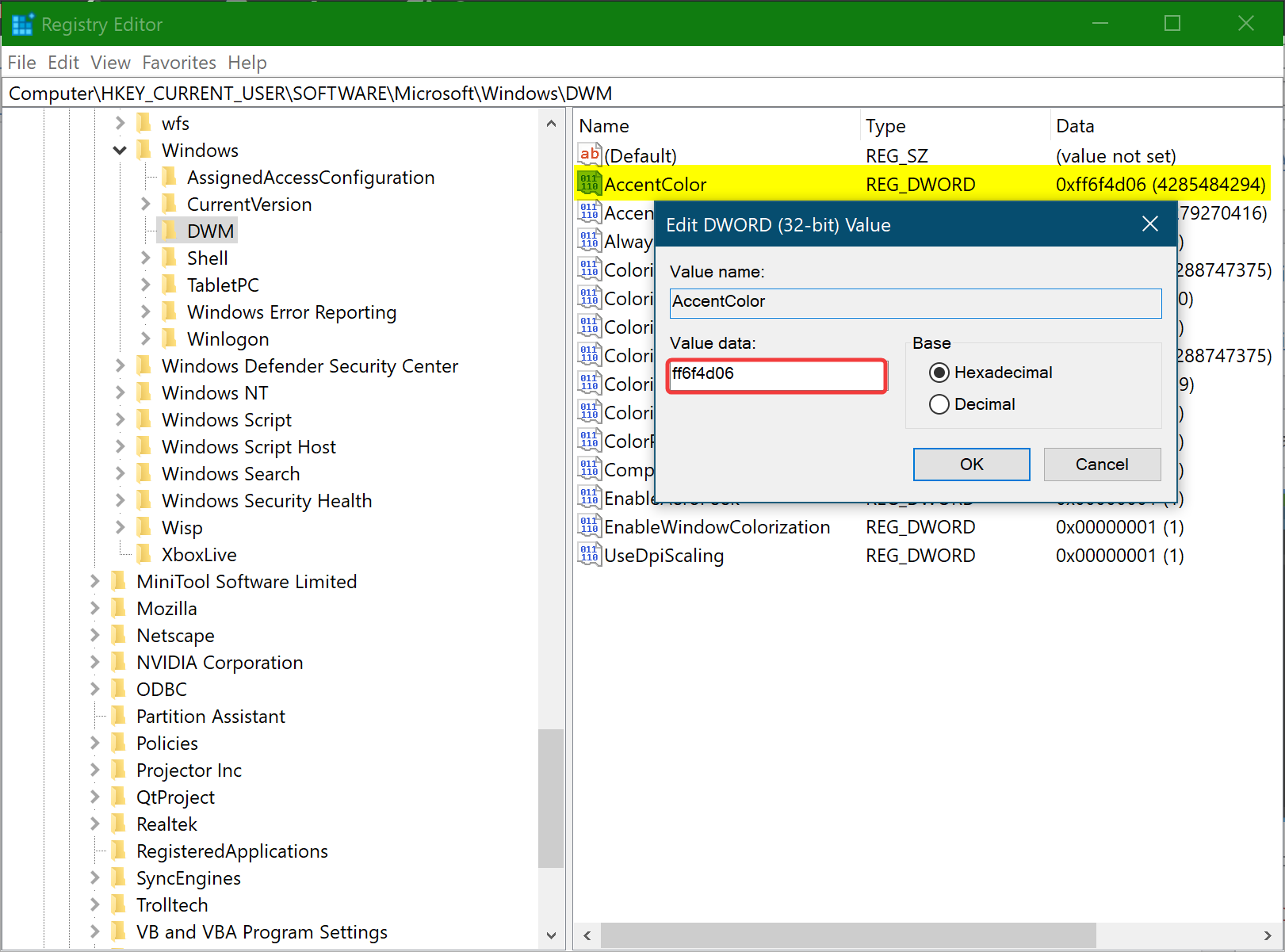
Task: Click the Value data input field
Action: pyautogui.click(x=777, y=375)
